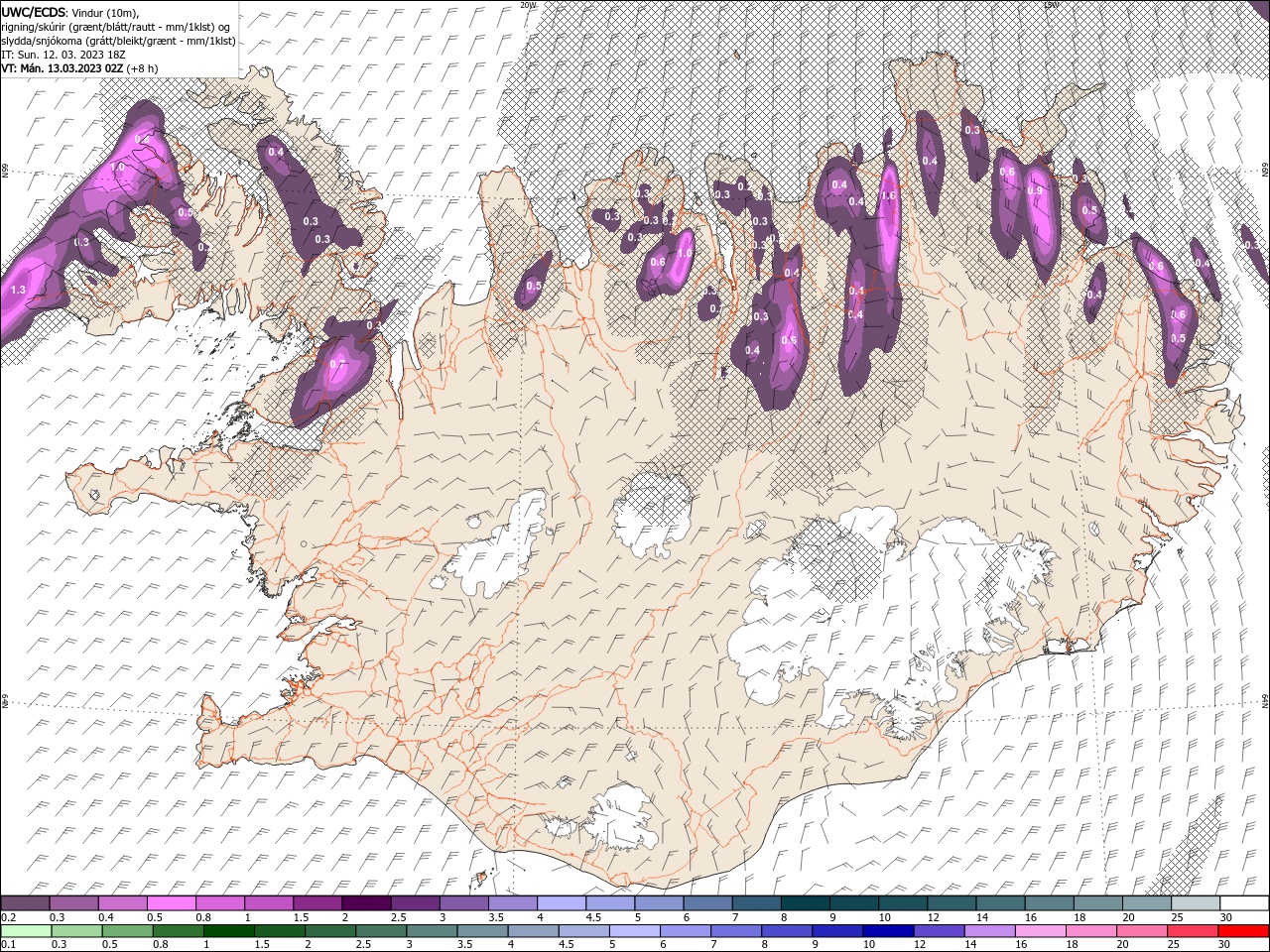Select the bottom-row legend swatch between 20 and 25
The width and height of the screenshot is (1270, 952).
(1143, 931)
